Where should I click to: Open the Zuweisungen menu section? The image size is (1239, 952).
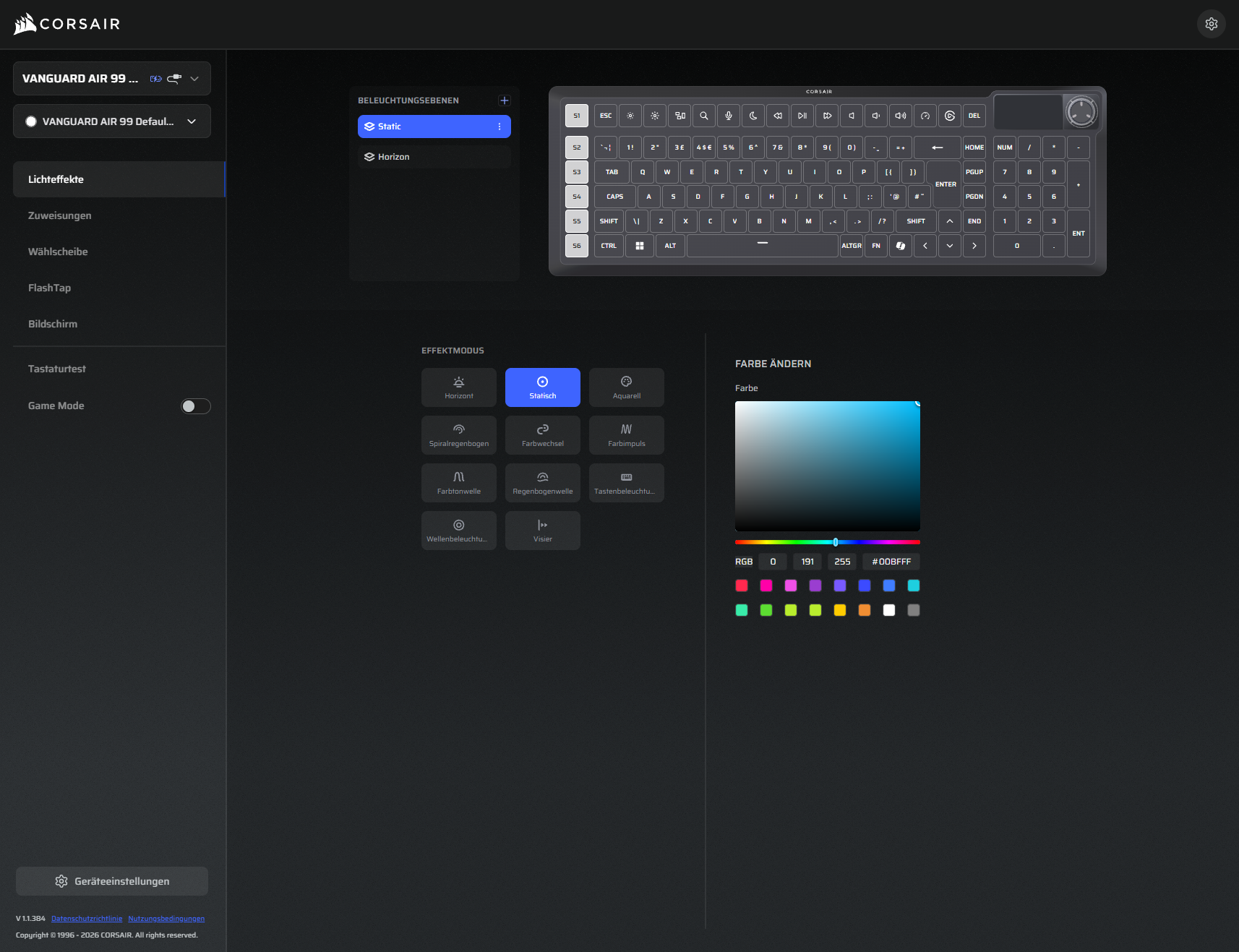[59, 215]
